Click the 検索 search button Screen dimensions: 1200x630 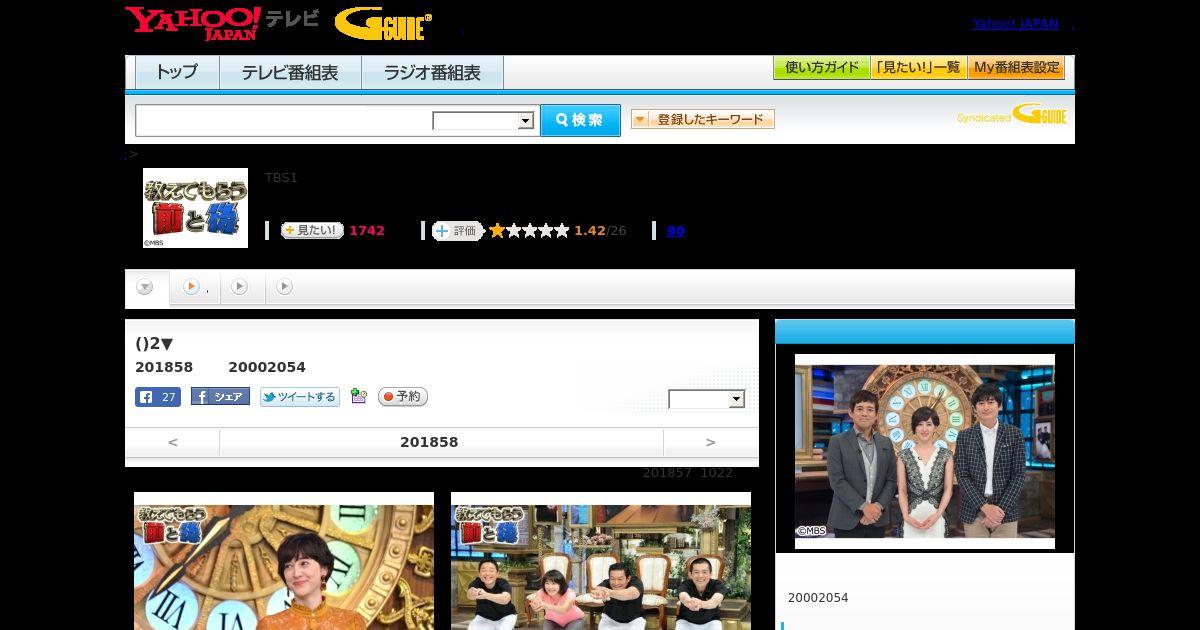pos(580,120)
